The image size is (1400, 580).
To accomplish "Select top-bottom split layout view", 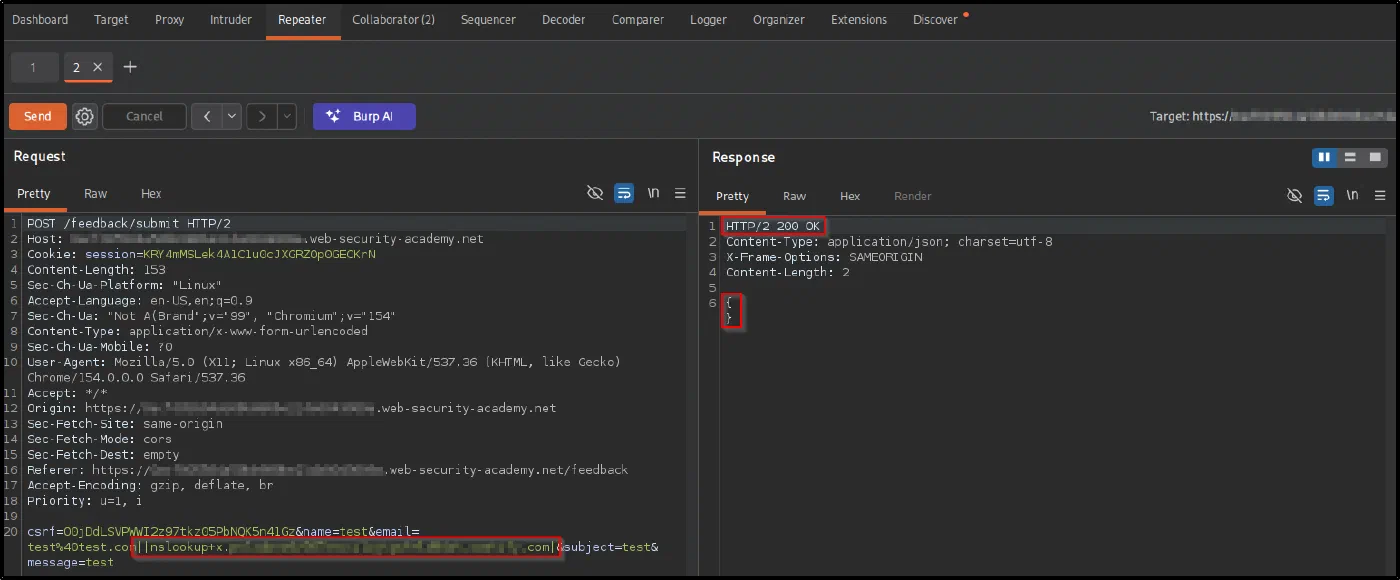I will click(x=1350, y=158).
